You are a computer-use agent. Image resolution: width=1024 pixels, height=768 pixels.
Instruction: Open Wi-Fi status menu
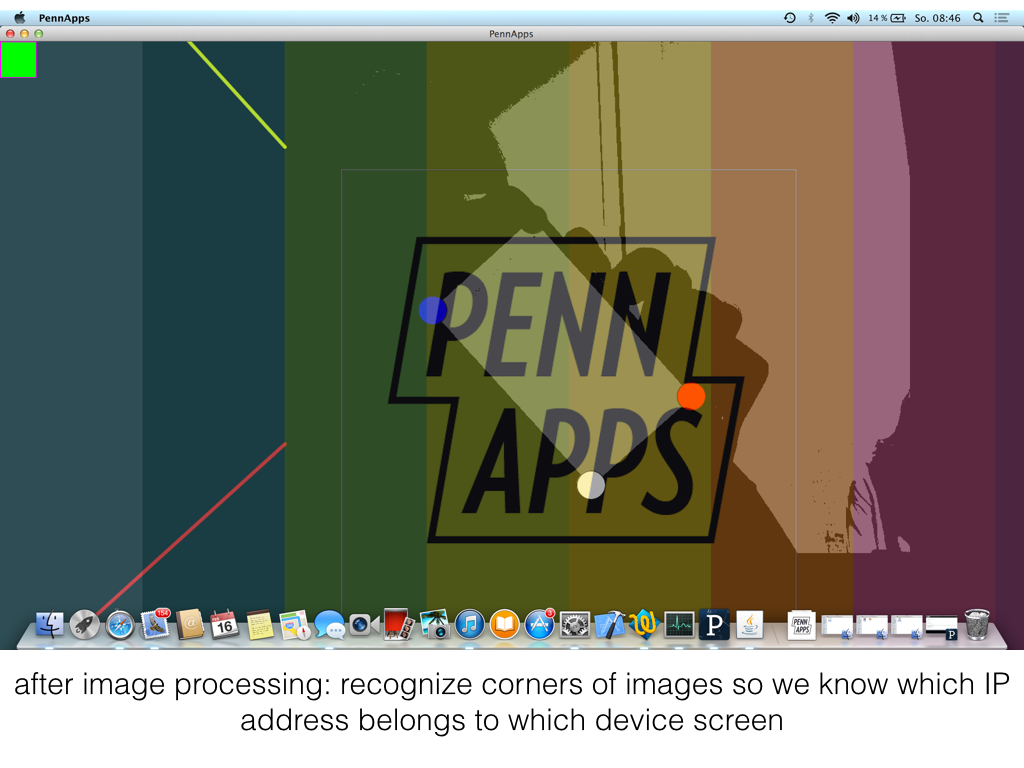click(x=832, y=18)
